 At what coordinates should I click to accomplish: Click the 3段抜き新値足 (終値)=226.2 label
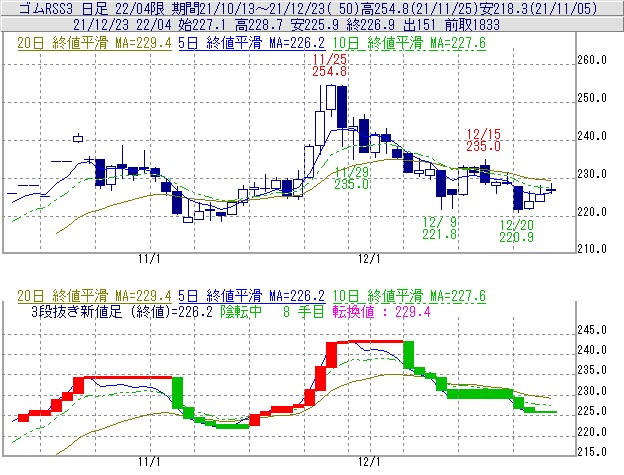[122, 311]
